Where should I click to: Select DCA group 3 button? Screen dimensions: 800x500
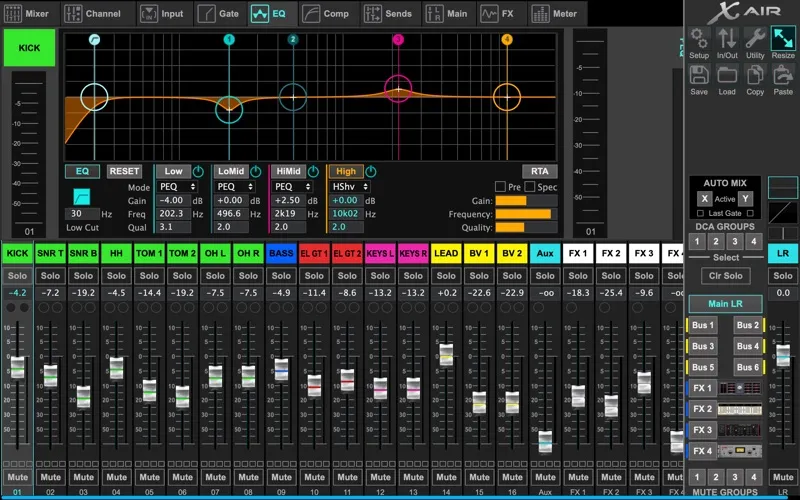(735, 241)
